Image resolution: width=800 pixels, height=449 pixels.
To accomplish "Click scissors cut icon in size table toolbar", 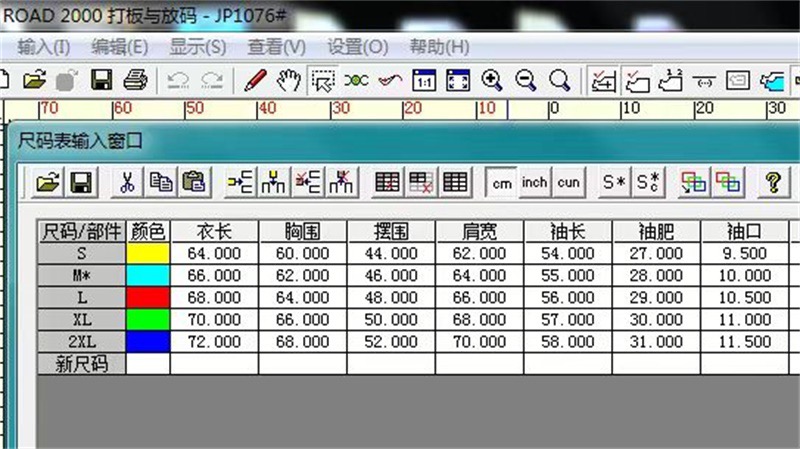I will (x=127, y=182).
